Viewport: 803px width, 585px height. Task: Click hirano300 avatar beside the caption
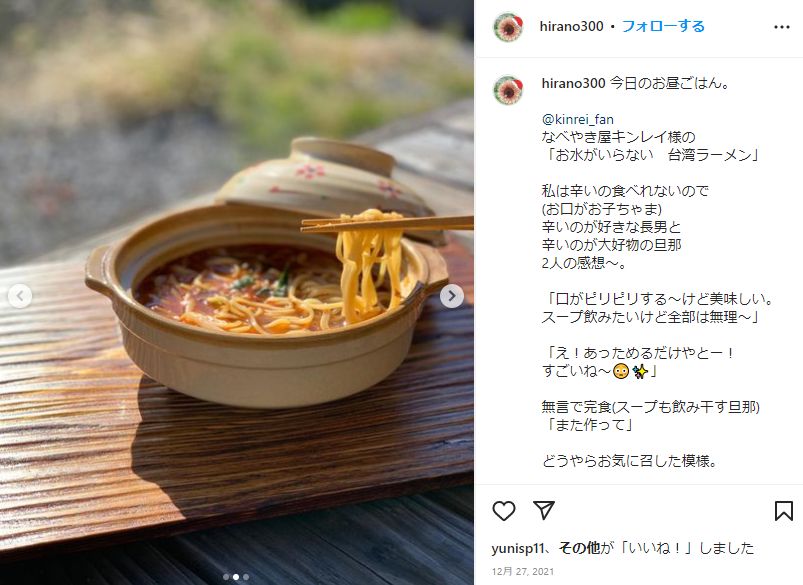click(x=508, y=90)
